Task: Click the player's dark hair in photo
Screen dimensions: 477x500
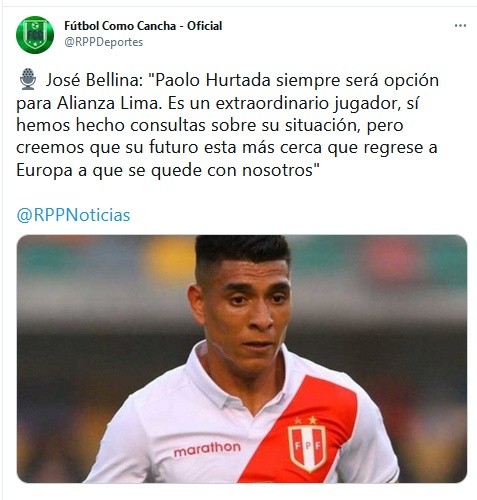Action: 242,250
